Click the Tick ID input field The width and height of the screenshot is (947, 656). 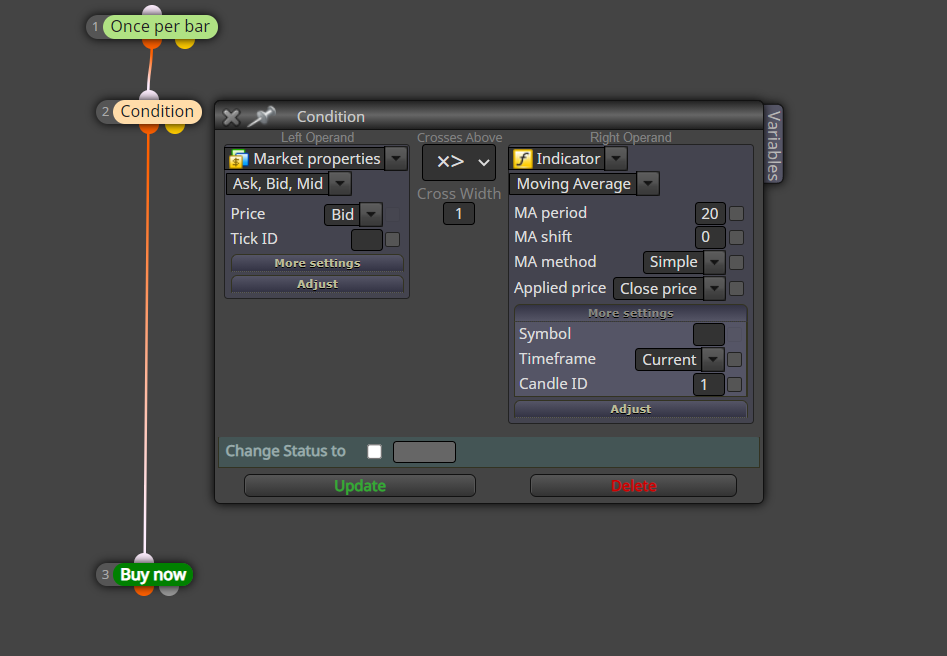click(x=367, y=240)
